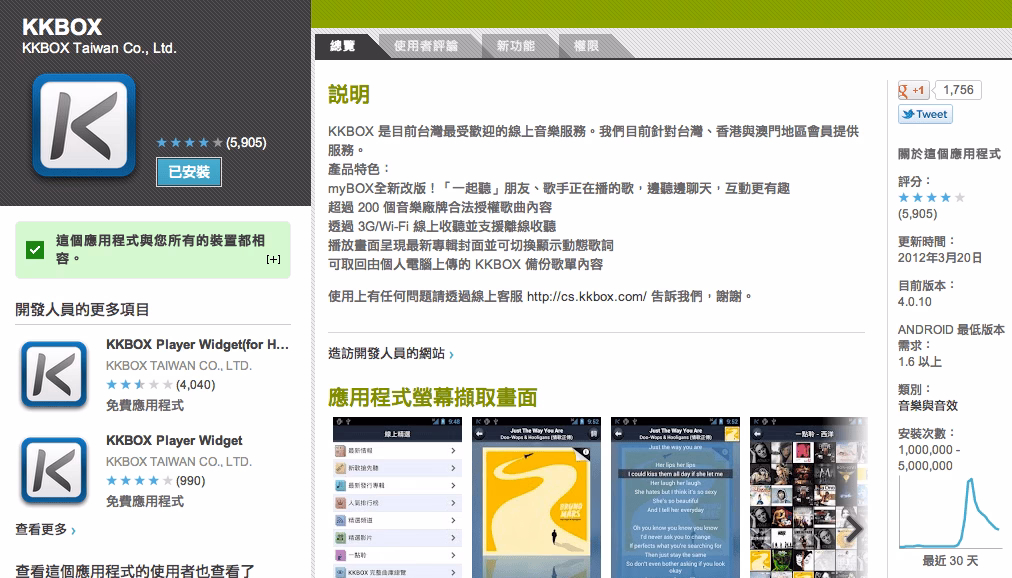Click the green compatibility checkmark icon
This screenshot has height=578, width=1012.
[x=35, y=250]
